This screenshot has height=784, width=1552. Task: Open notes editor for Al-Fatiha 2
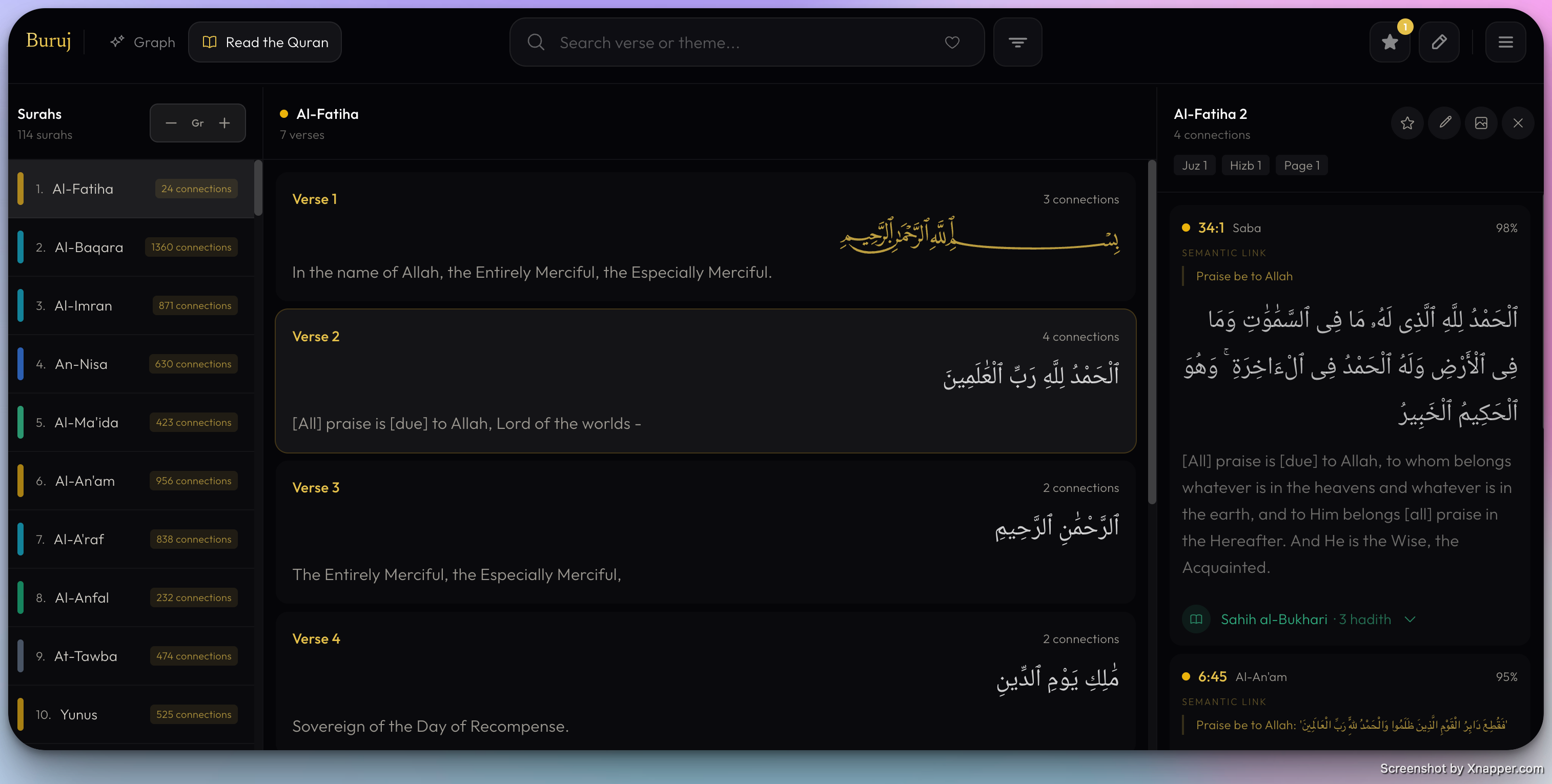[x=1445, y=123]
